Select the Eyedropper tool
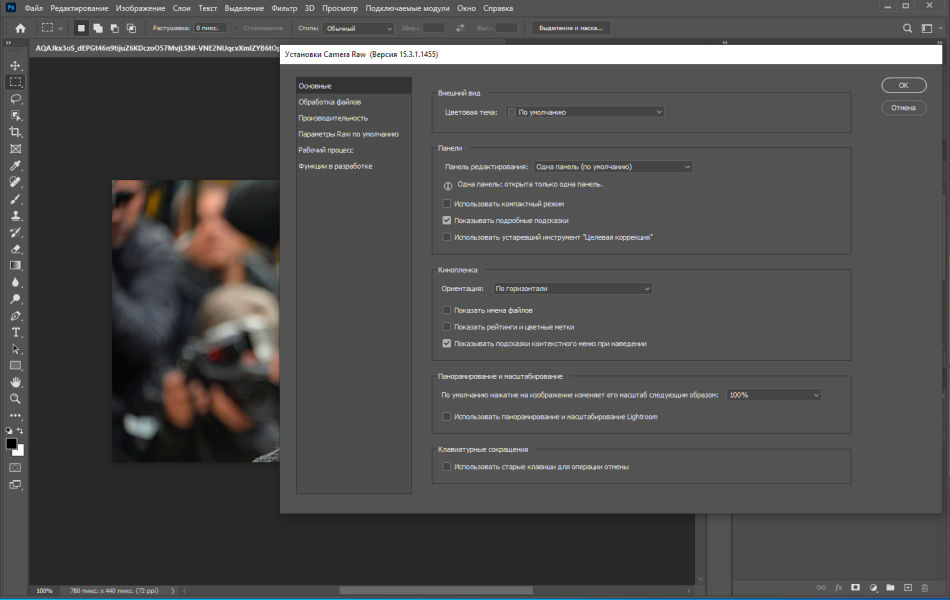The width and height of the screenshot is (950, 600). tap(16, 165)
